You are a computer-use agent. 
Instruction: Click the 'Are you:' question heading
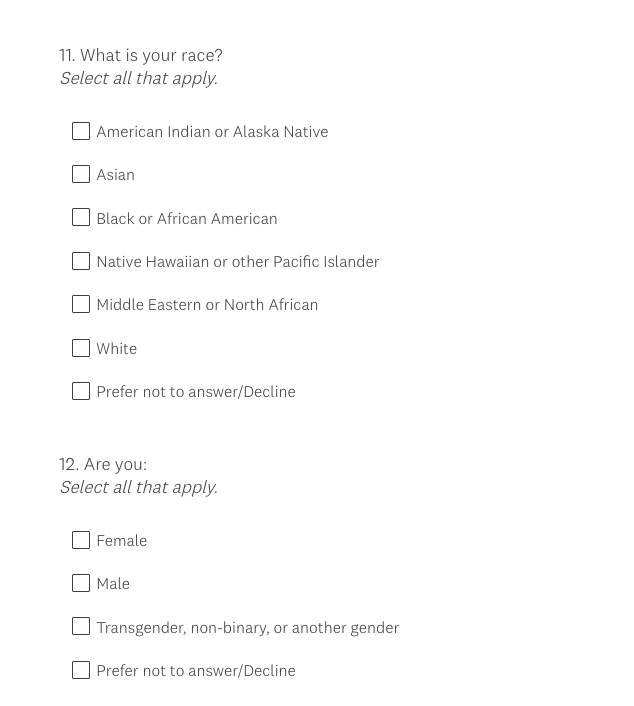(x=114, y=464)
